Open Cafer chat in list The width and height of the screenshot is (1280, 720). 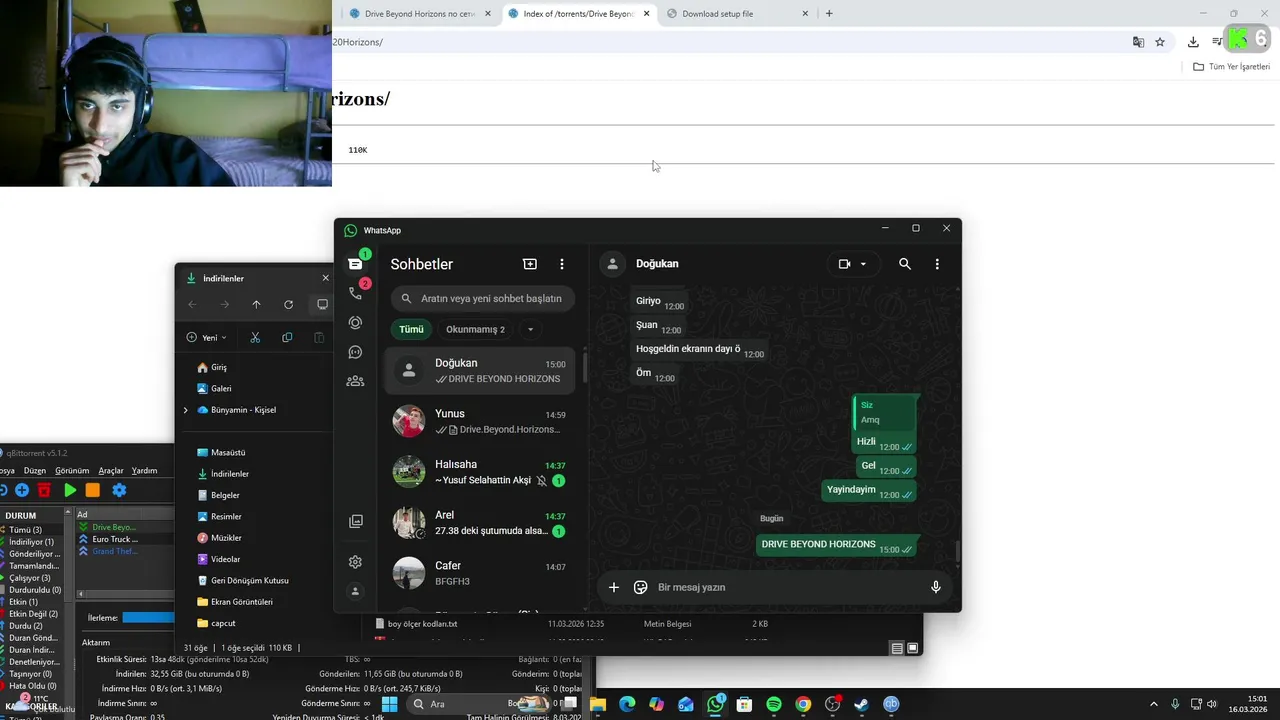click(480, 573)
